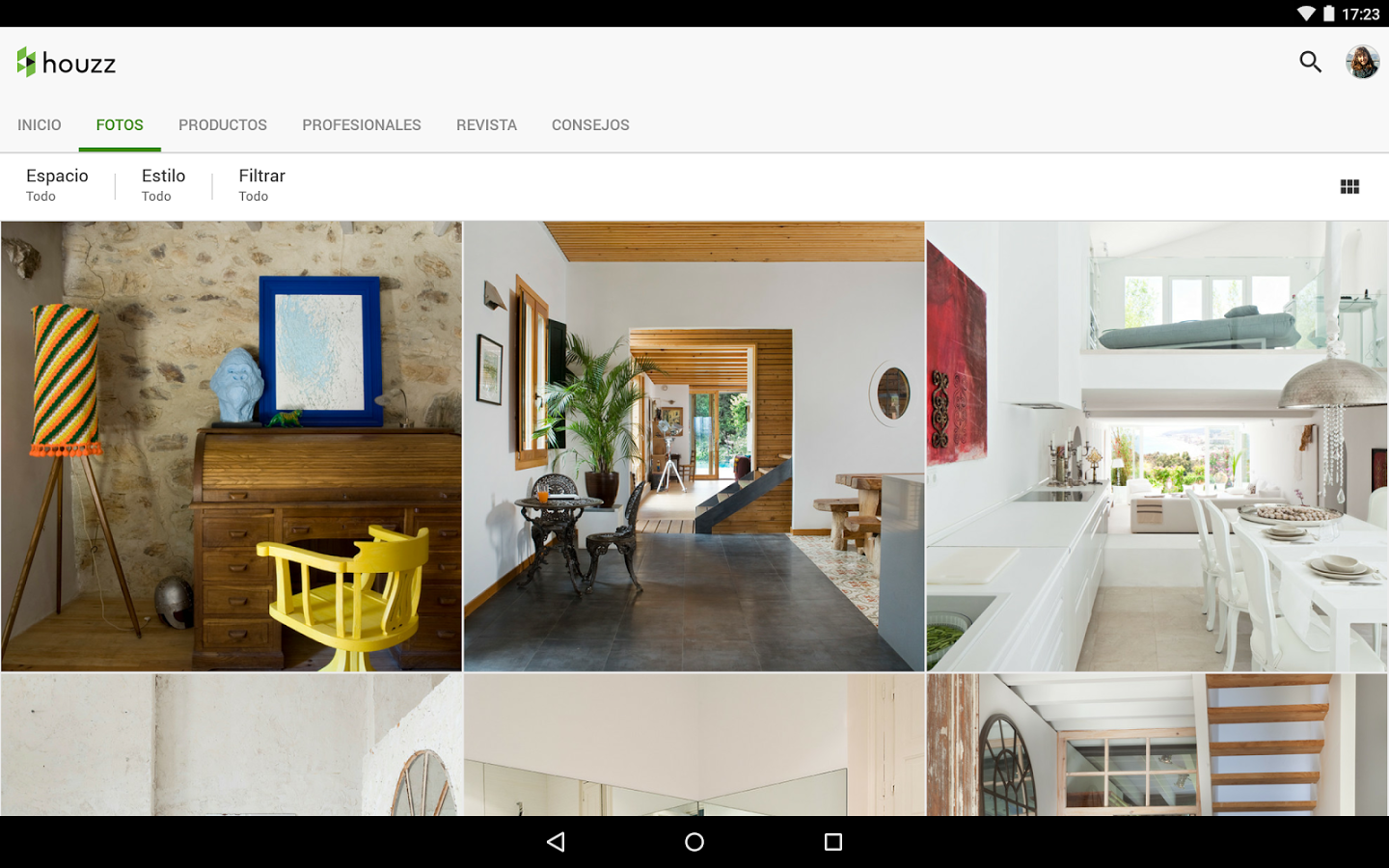
Task: Switch to the PRODUCTOS tab
Action: (223, 124)
